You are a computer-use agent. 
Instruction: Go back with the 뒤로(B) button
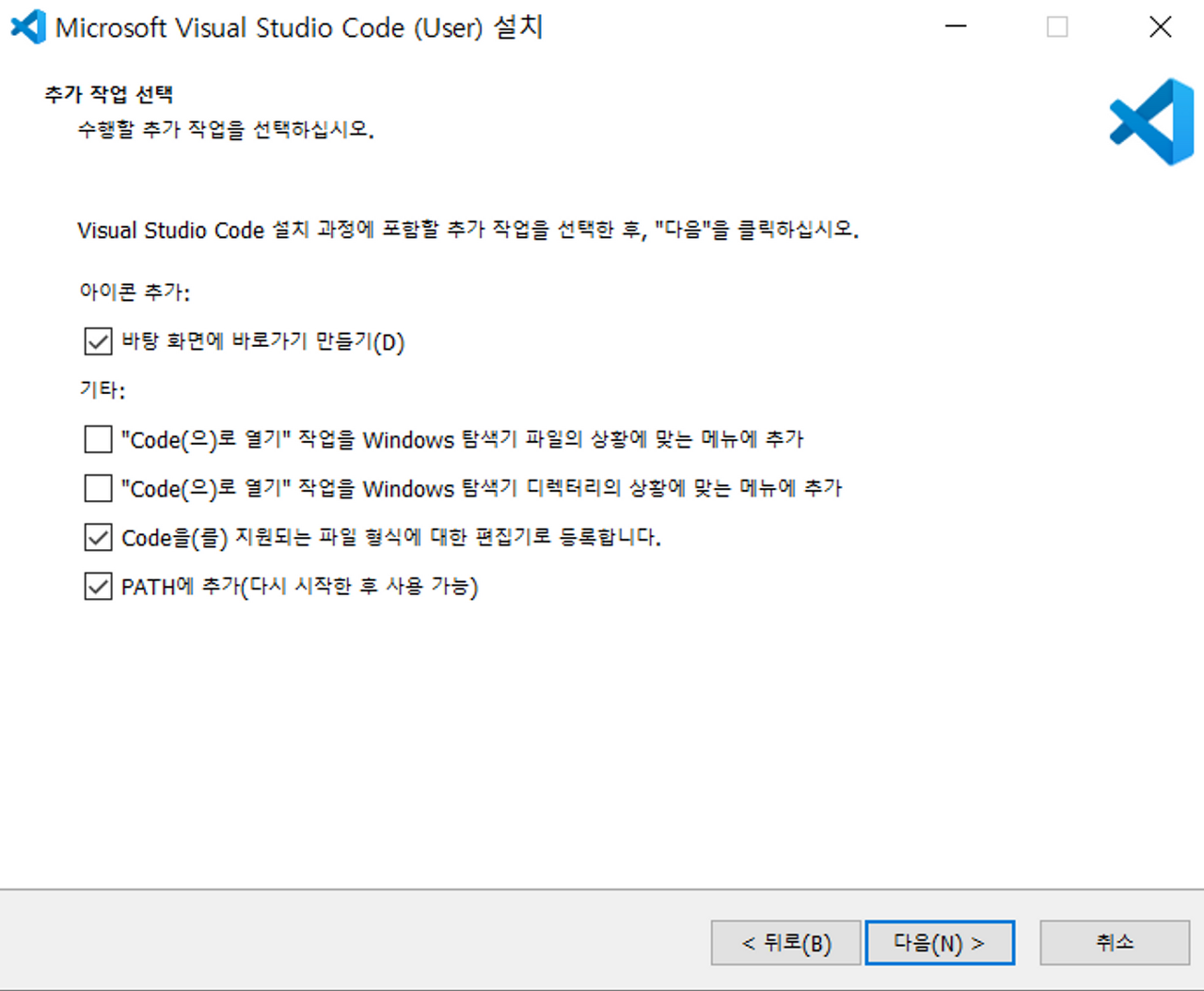(785, 942)
